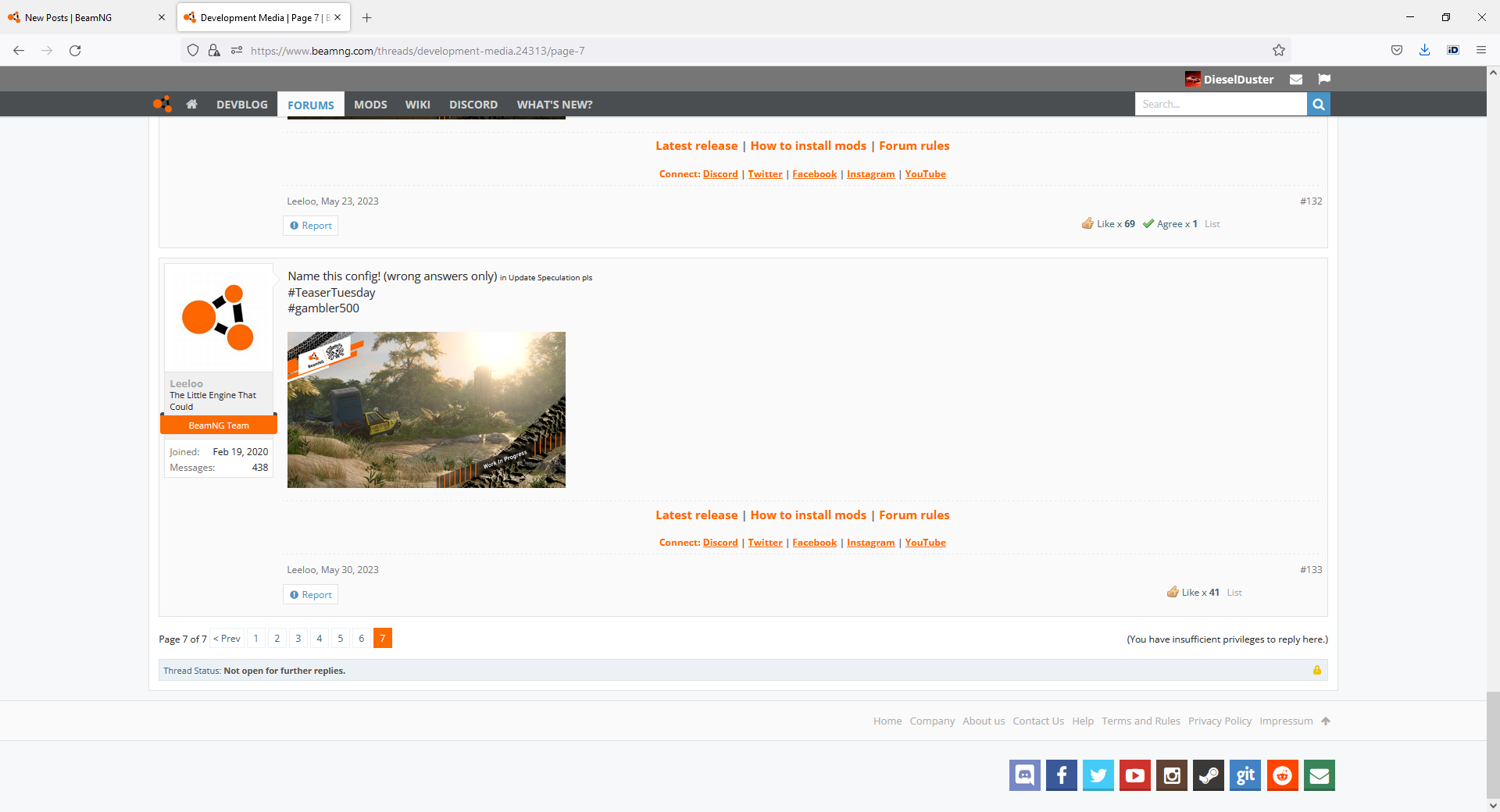Open the WIKI navigation item
Image resolution: width=1500 pixels, height=812 pixels.
(x=418, y=104)
